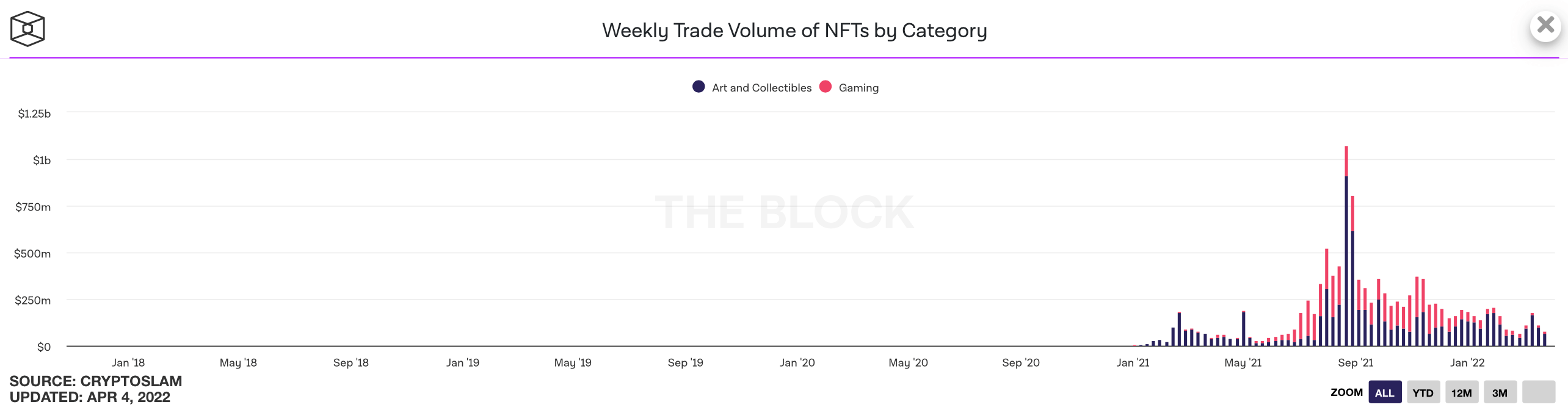Switch zoom range to YTD

(1423, 393)
